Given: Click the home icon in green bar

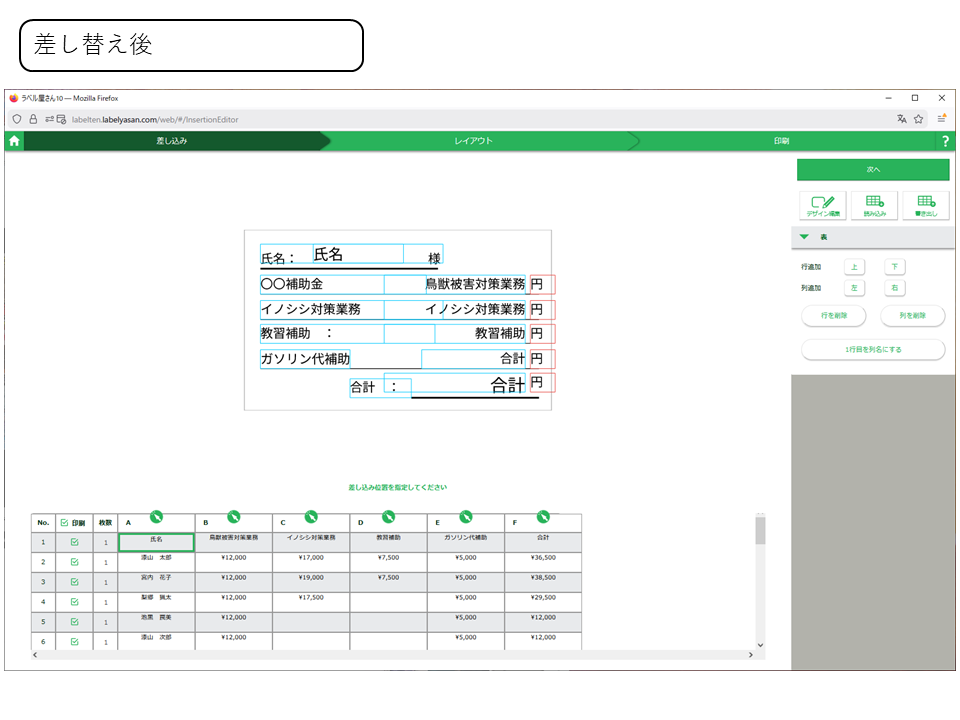Looking at the screenshot, I should click(14, 141).
